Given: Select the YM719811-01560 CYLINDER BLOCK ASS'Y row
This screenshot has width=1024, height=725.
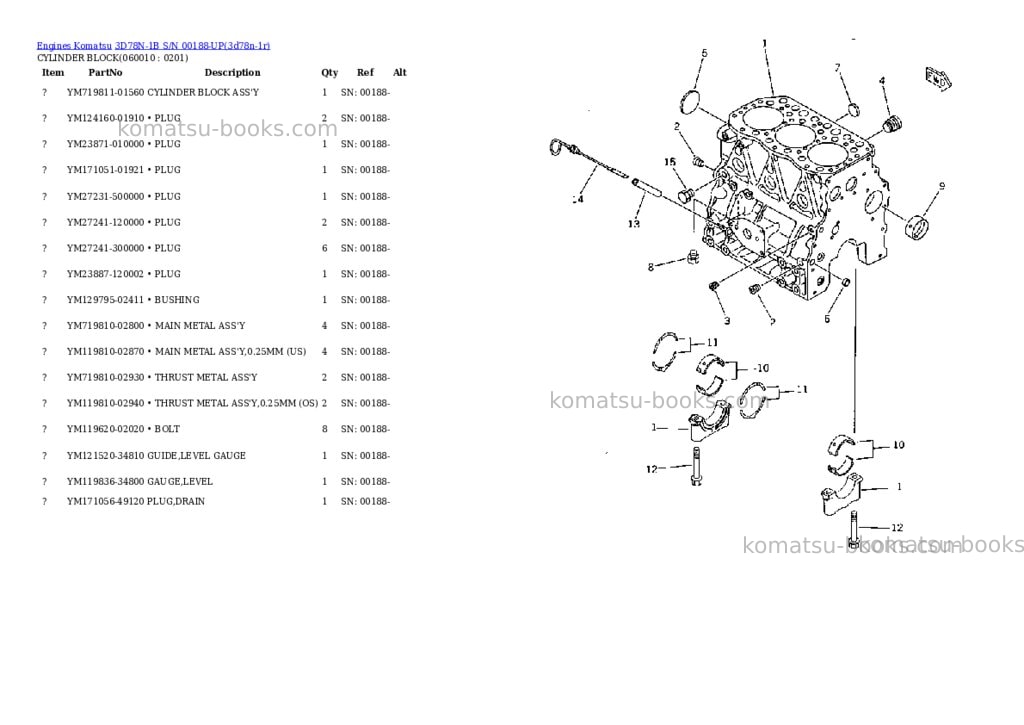Looking at the screenshot, I should click(216, 92).
